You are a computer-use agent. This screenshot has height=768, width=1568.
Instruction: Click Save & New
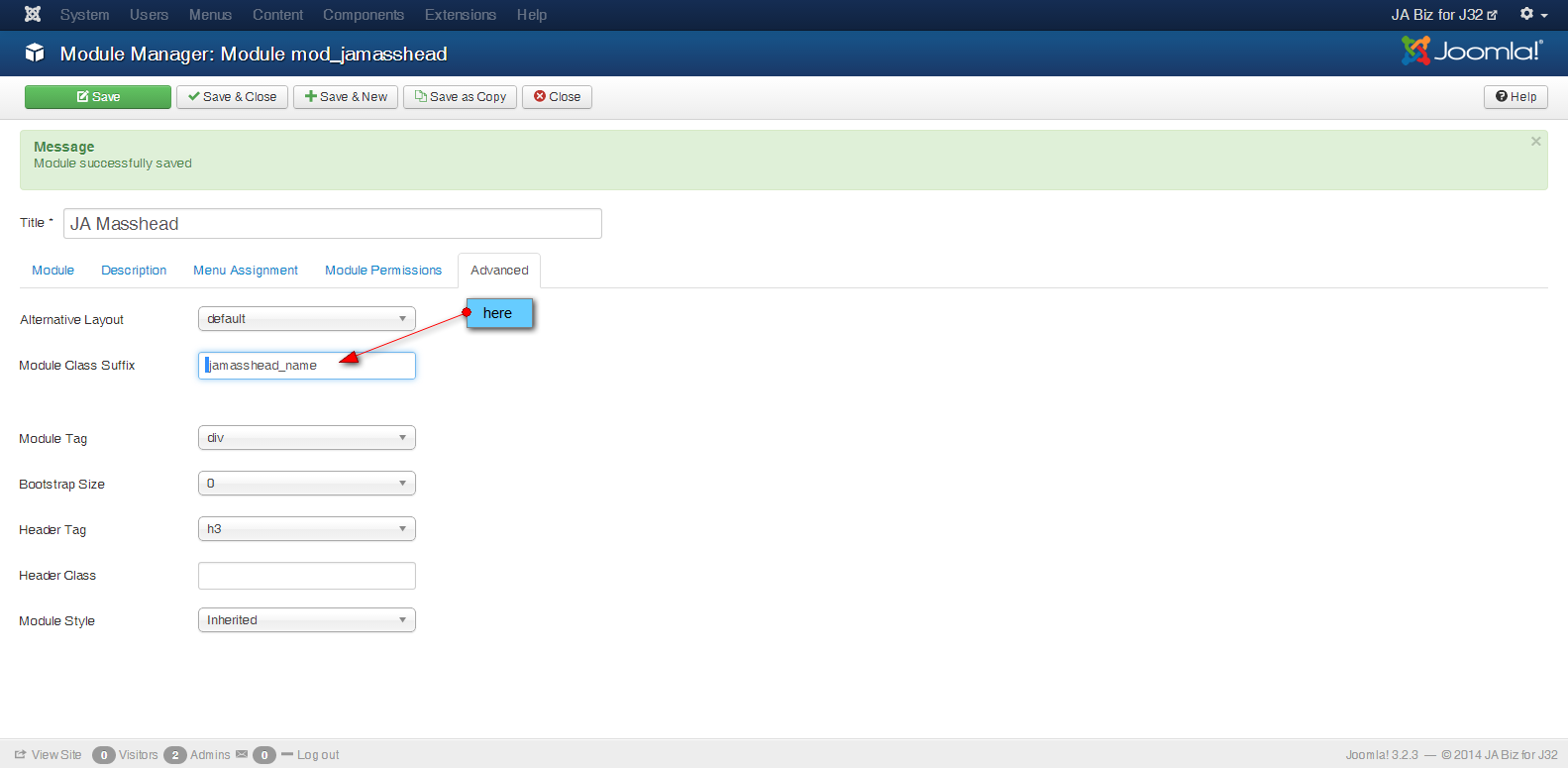[x=346, y=97]
